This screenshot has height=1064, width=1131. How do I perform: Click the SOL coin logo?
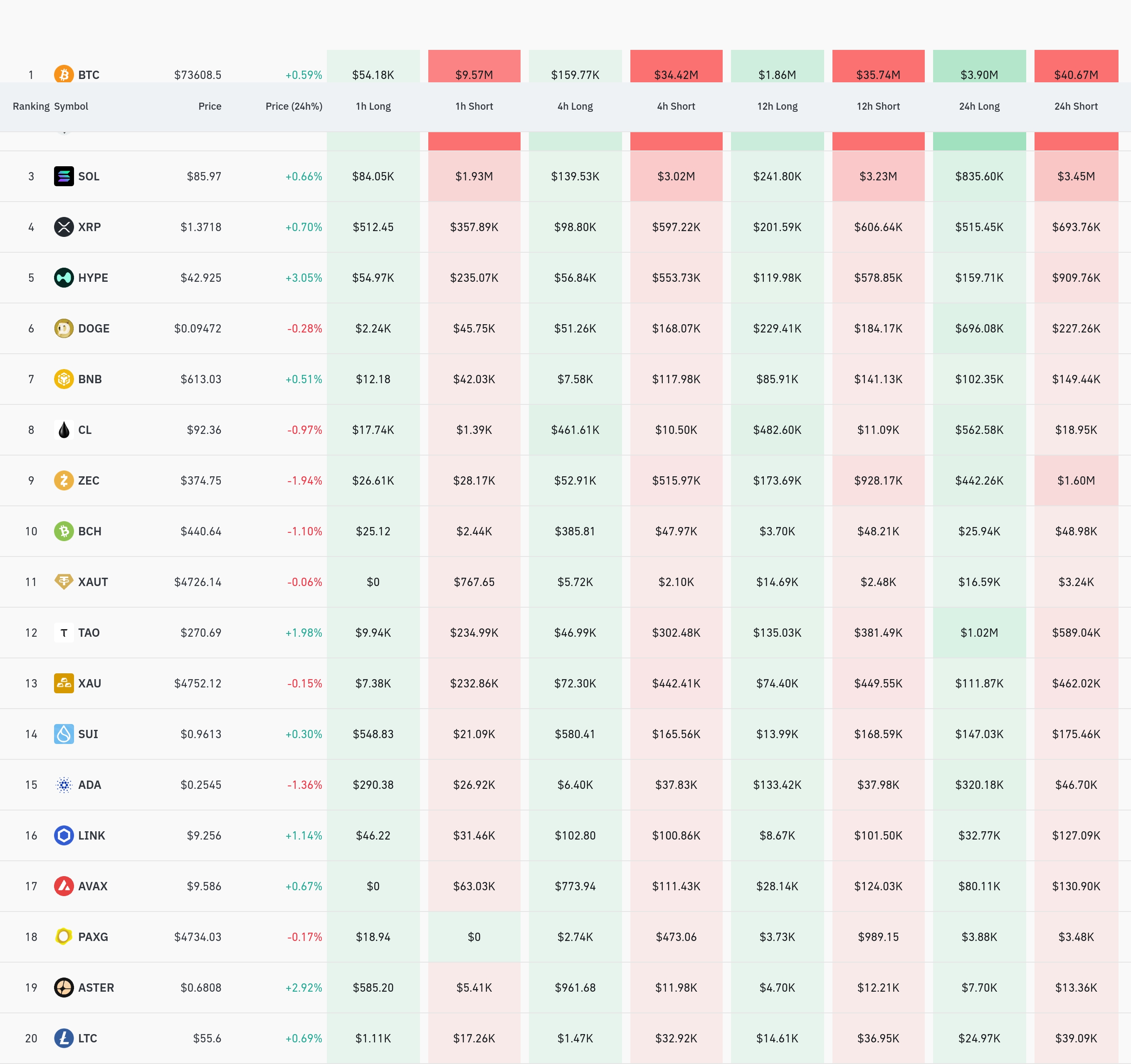click(64, 176)
